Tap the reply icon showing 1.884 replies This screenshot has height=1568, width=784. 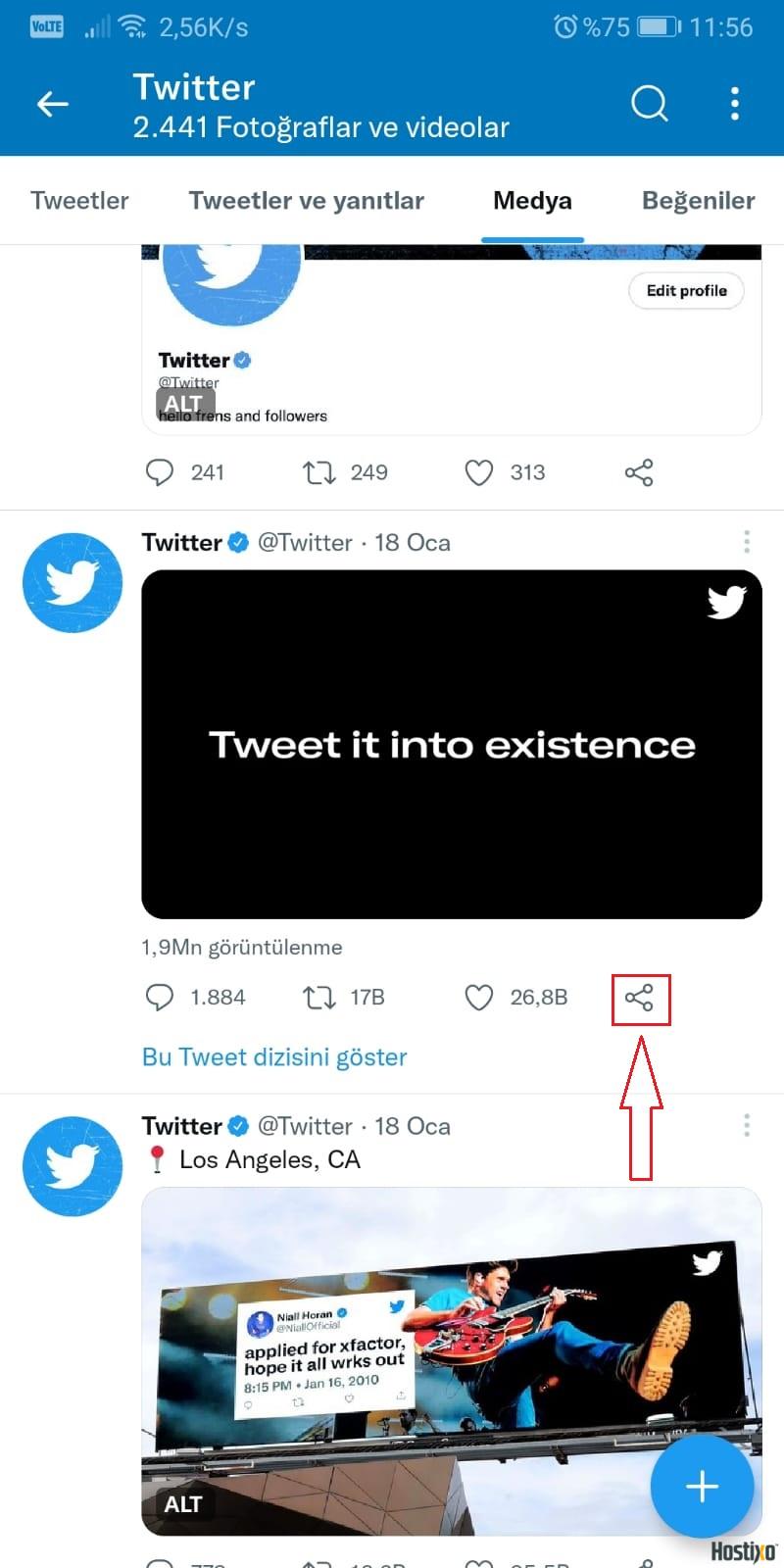click(160, 997)
